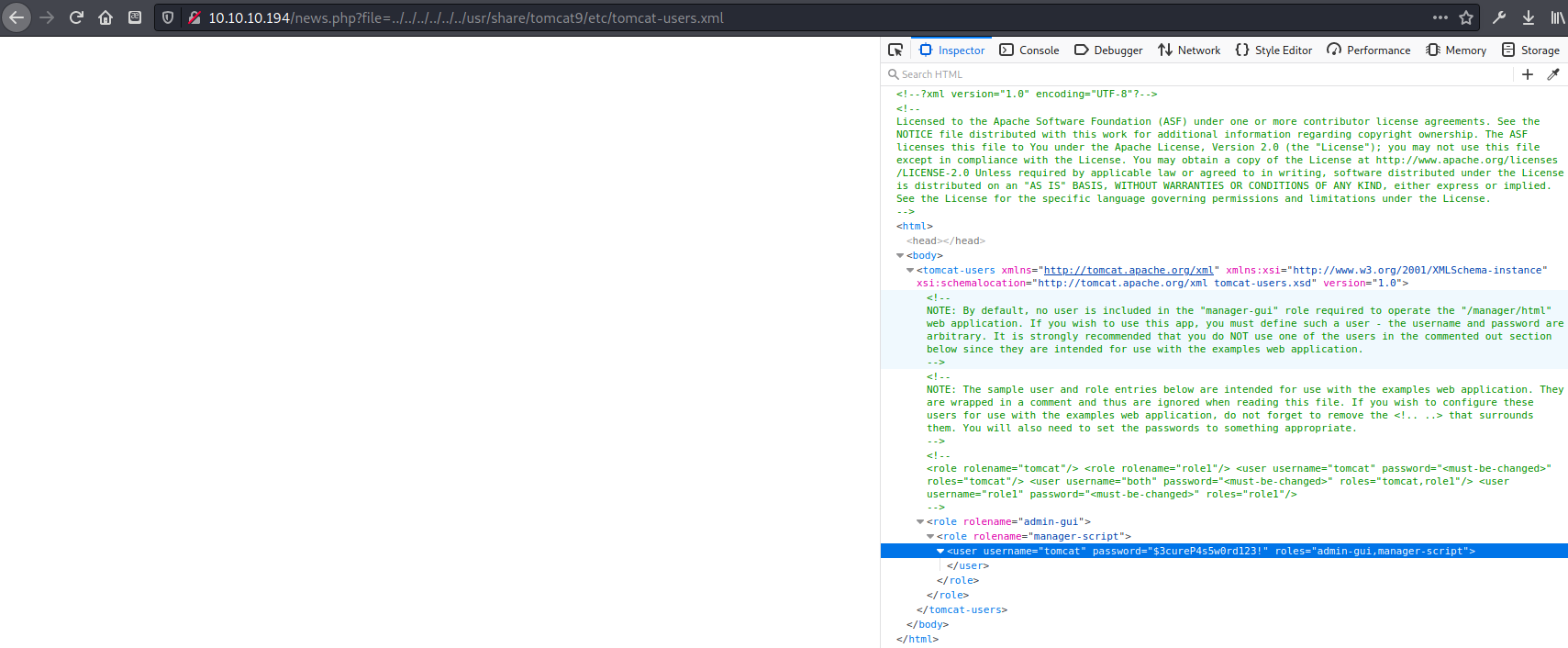Bookmark this page with the star icon
This screenshot has width=1568, height=648.
(x=1466, y=17)
